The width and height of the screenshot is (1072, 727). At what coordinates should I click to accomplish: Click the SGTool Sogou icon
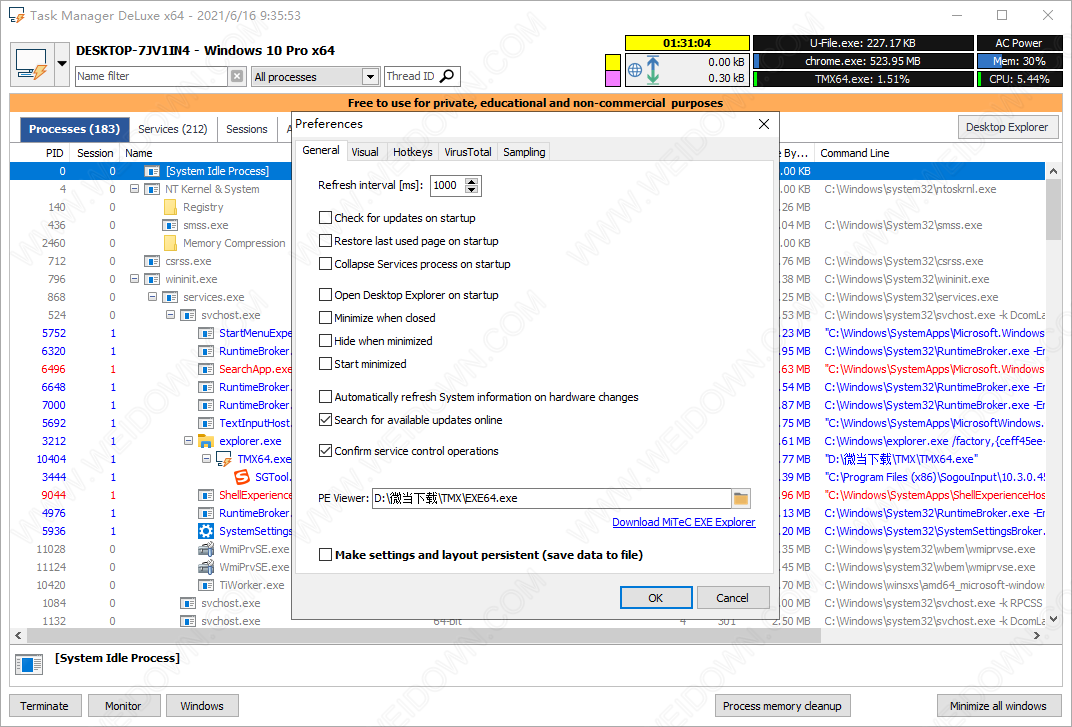[242, 477]
